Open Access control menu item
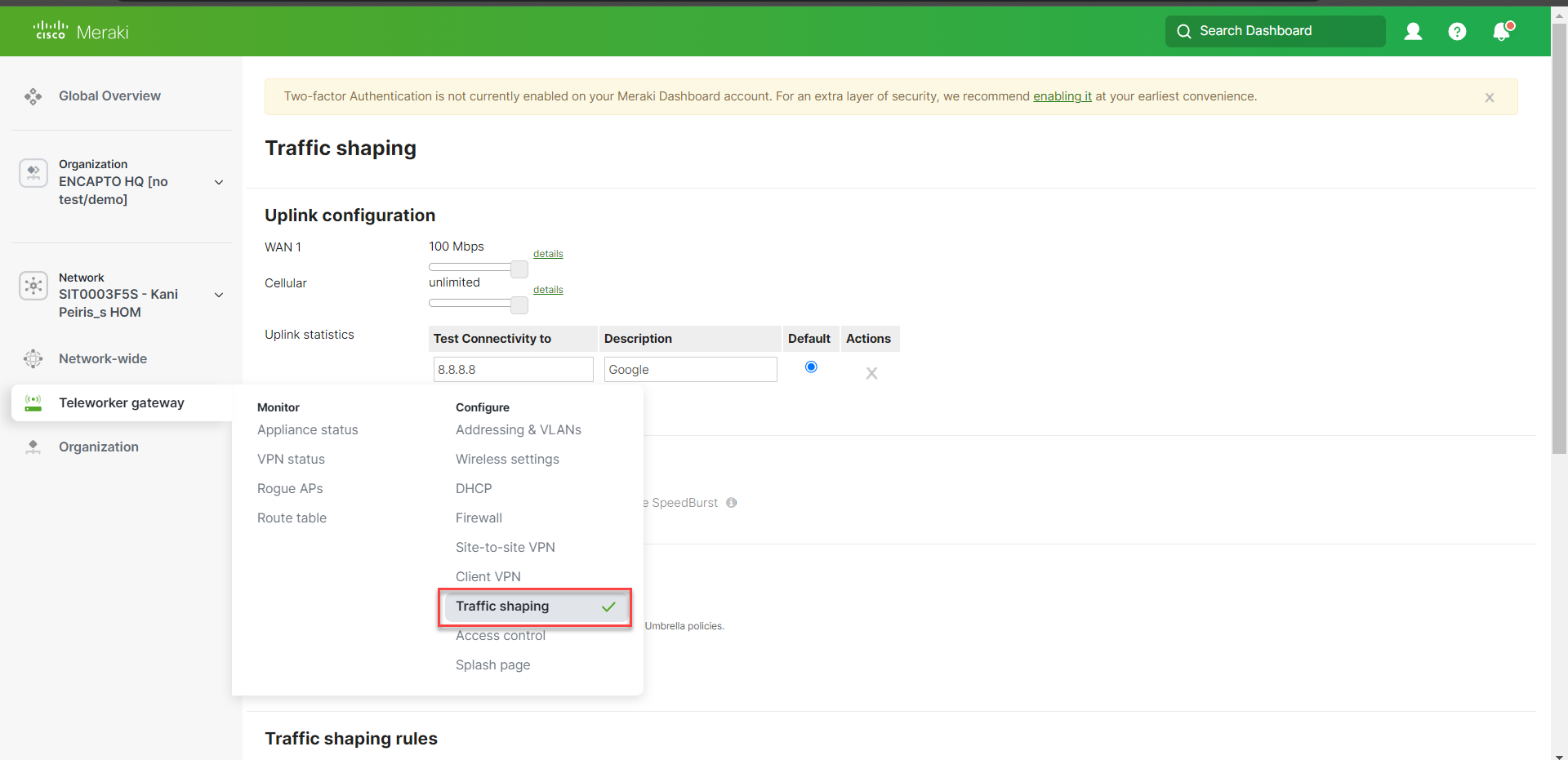Screen dimensions: 1568x760 (x=501, y=635)
